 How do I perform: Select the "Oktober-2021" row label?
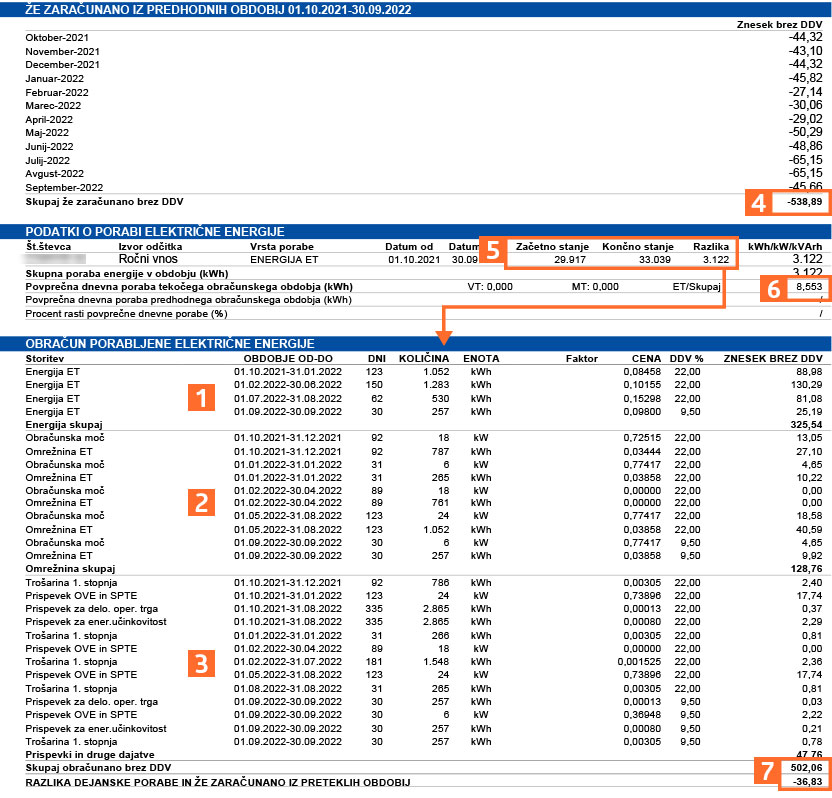coord(57,38)
